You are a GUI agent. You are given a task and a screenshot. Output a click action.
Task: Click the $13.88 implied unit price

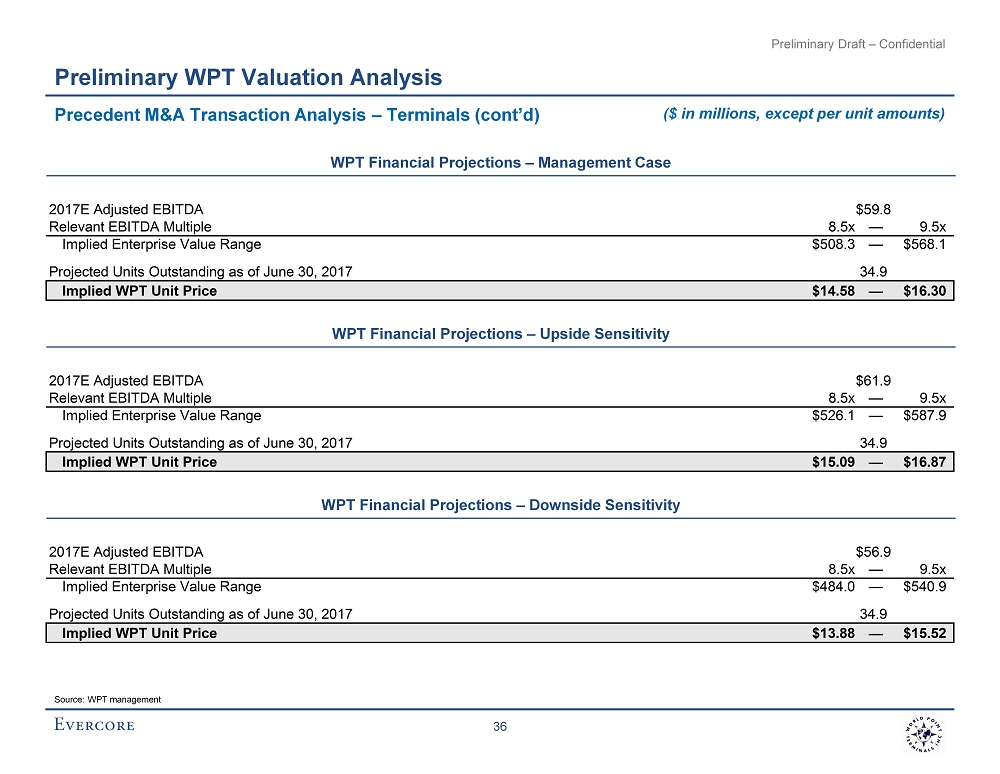click(x=833, y=633)
